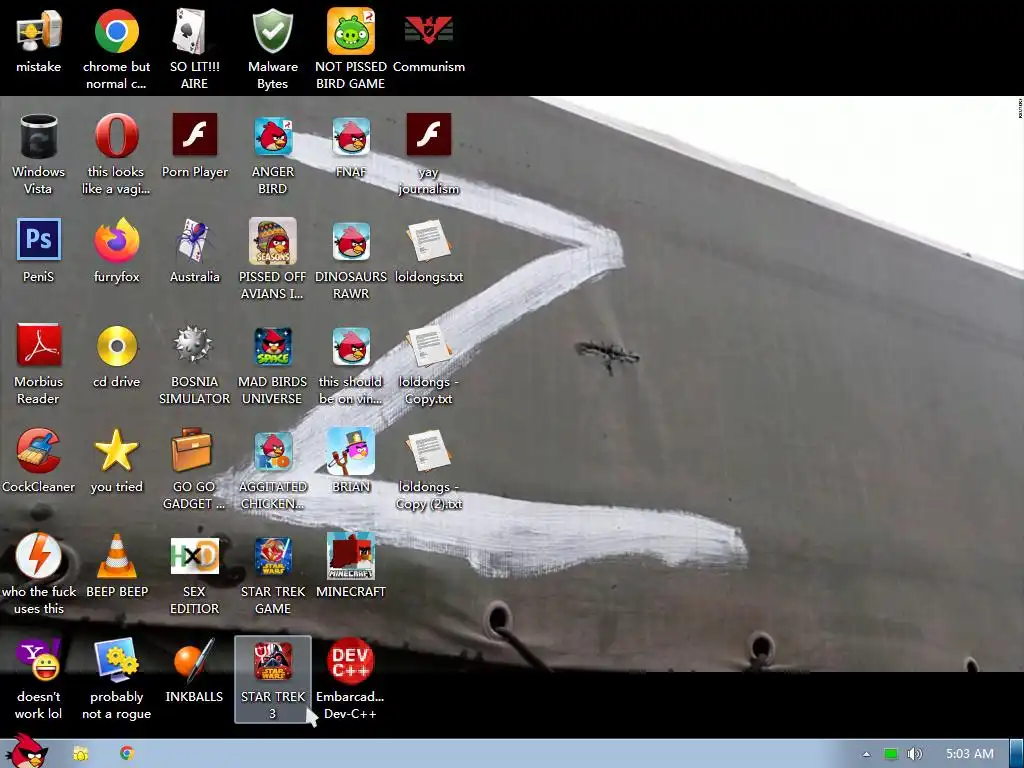The width and height of the screenshot is (1024, 768).
Task: Open the Angry Bird Start button
Action: tap(27, 751)
